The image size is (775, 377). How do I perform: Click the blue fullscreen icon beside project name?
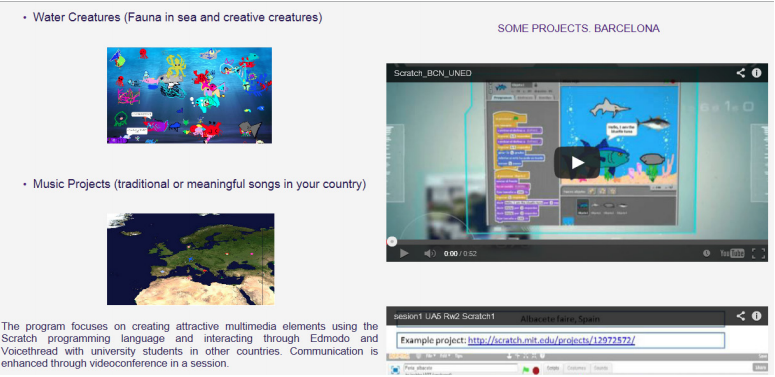click(395, 370)
